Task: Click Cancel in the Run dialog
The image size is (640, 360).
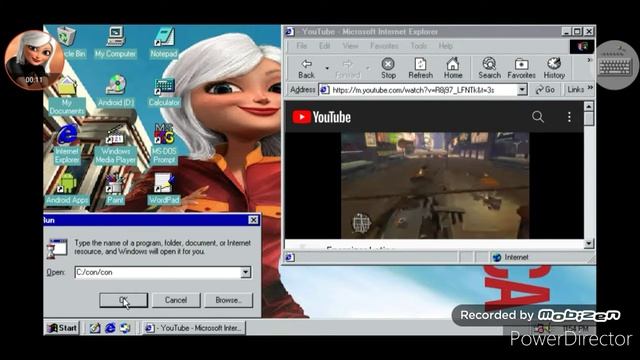Action: [176, 300]
